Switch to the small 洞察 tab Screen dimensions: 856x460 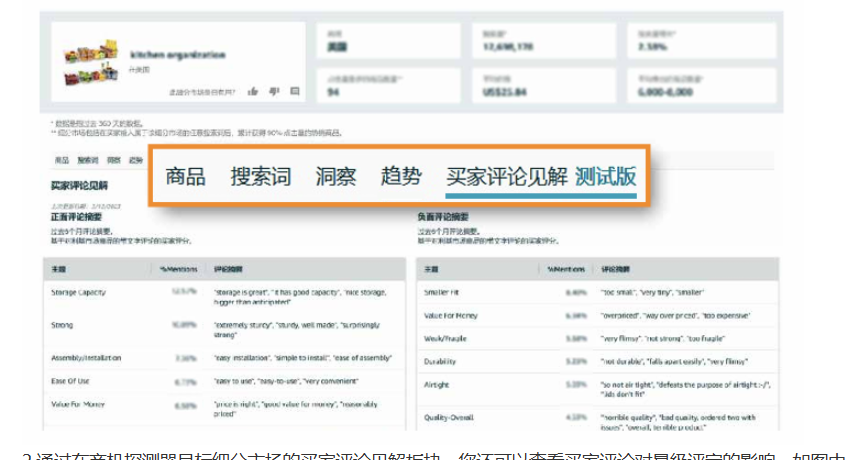coord(114,160)
